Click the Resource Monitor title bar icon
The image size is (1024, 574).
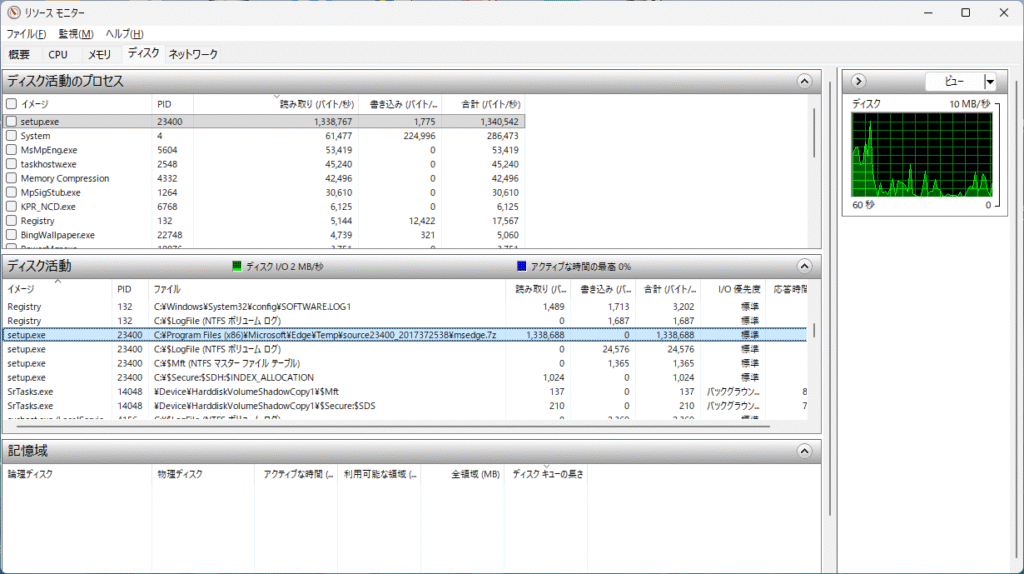tap(13, 12)
